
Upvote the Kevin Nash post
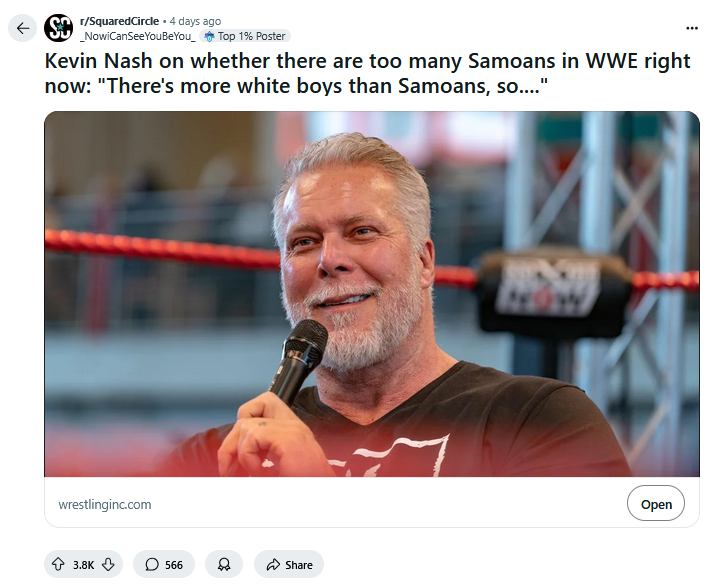pos(58,565)
